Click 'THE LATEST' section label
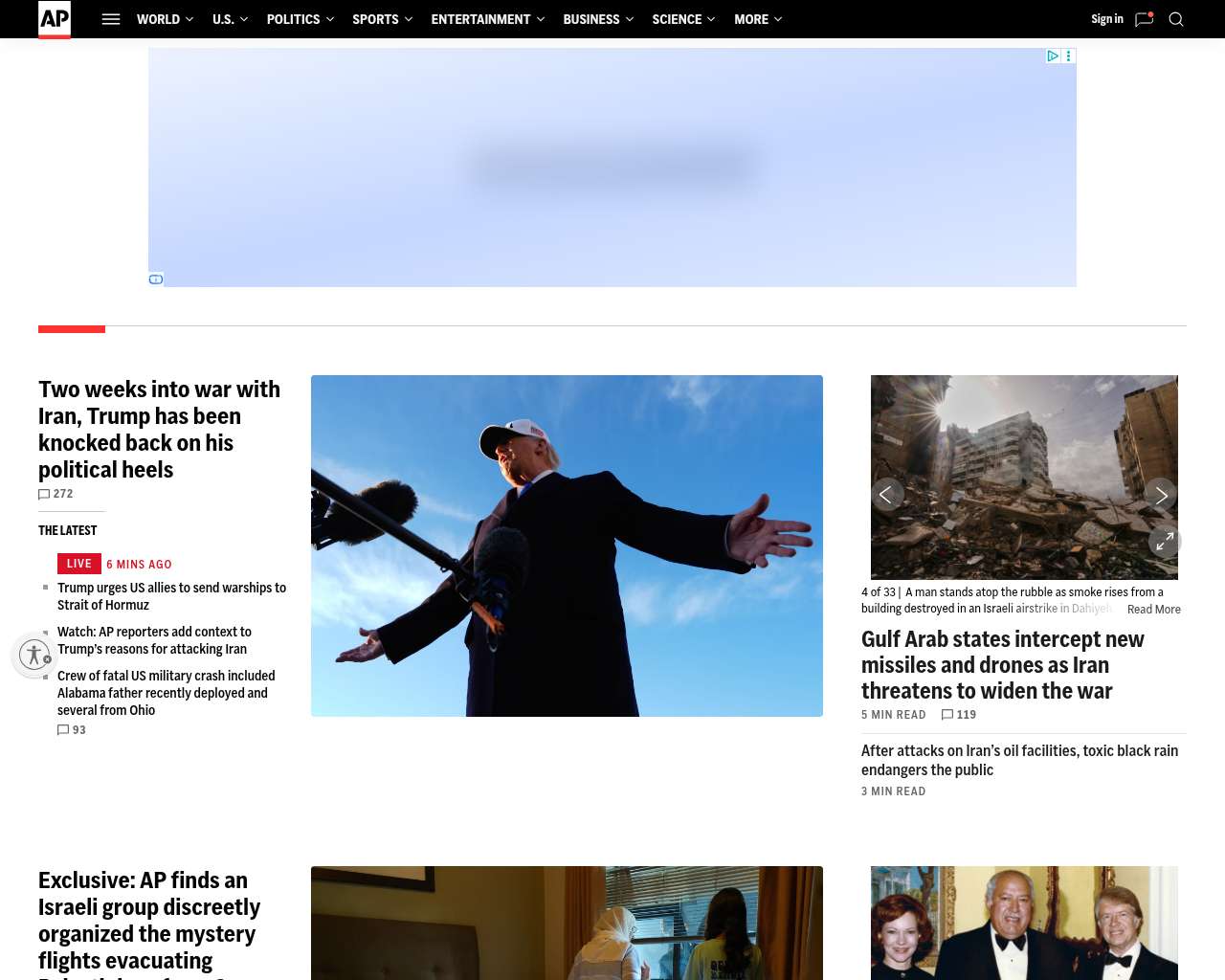Viewport: 1225px width, 980px height. pyautogui.click(x=68, y=531)
